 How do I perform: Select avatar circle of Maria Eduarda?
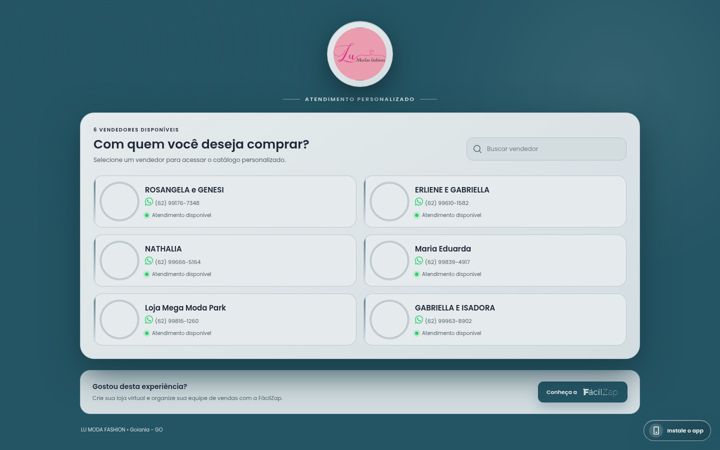pyautogui.click(x=389, y=260)
